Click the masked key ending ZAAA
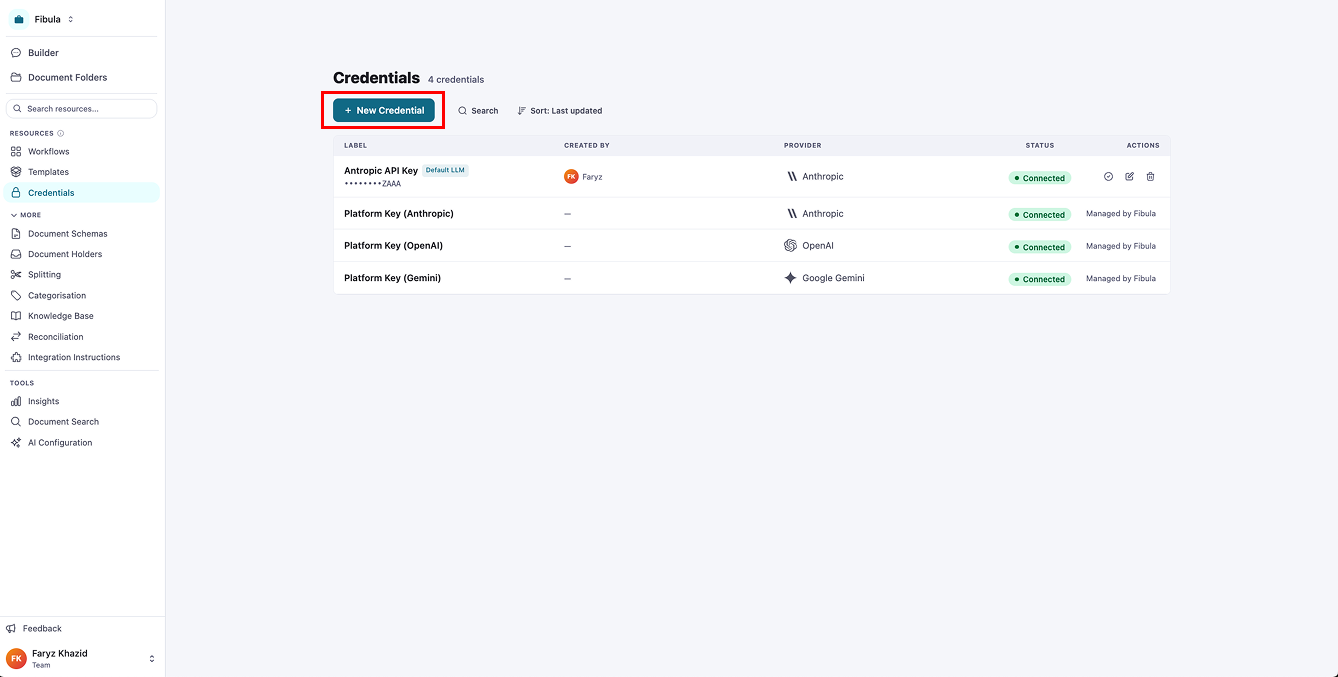Image resolution: width=1338 pixels, height=677 pixels. pos(372,184)
